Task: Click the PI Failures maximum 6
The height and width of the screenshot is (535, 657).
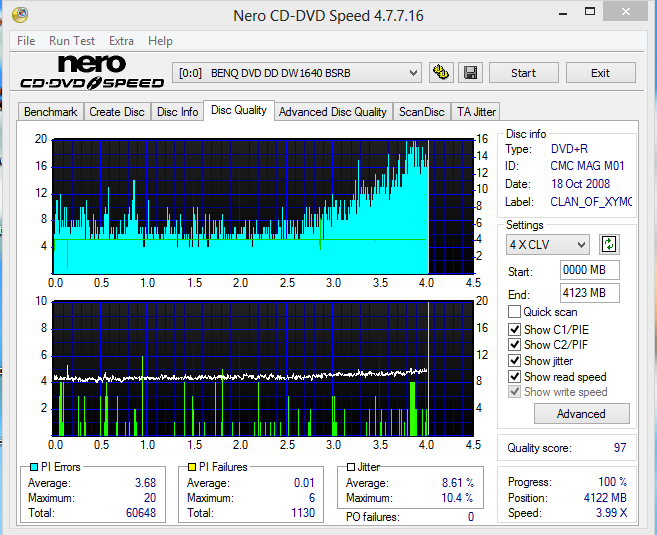Action: [312, 498]
